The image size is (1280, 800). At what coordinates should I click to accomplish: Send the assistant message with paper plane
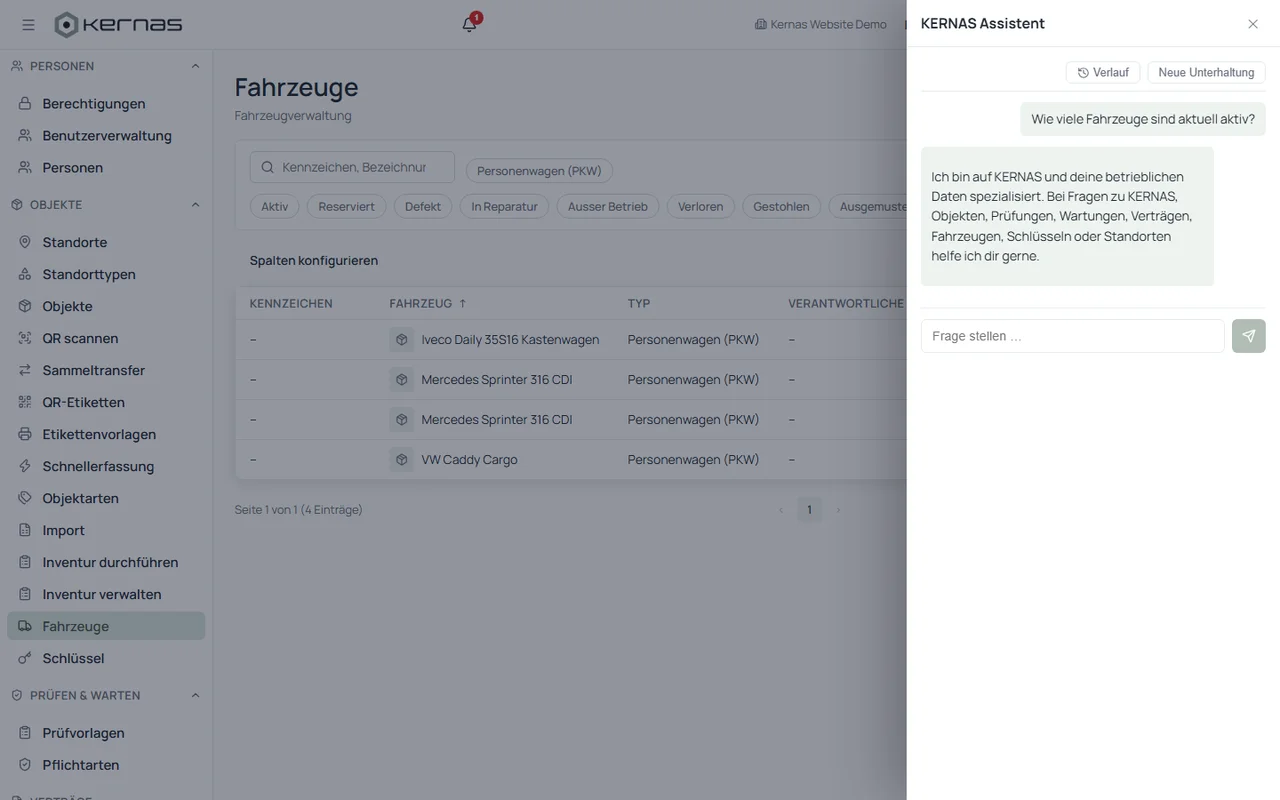(1248, 336)
